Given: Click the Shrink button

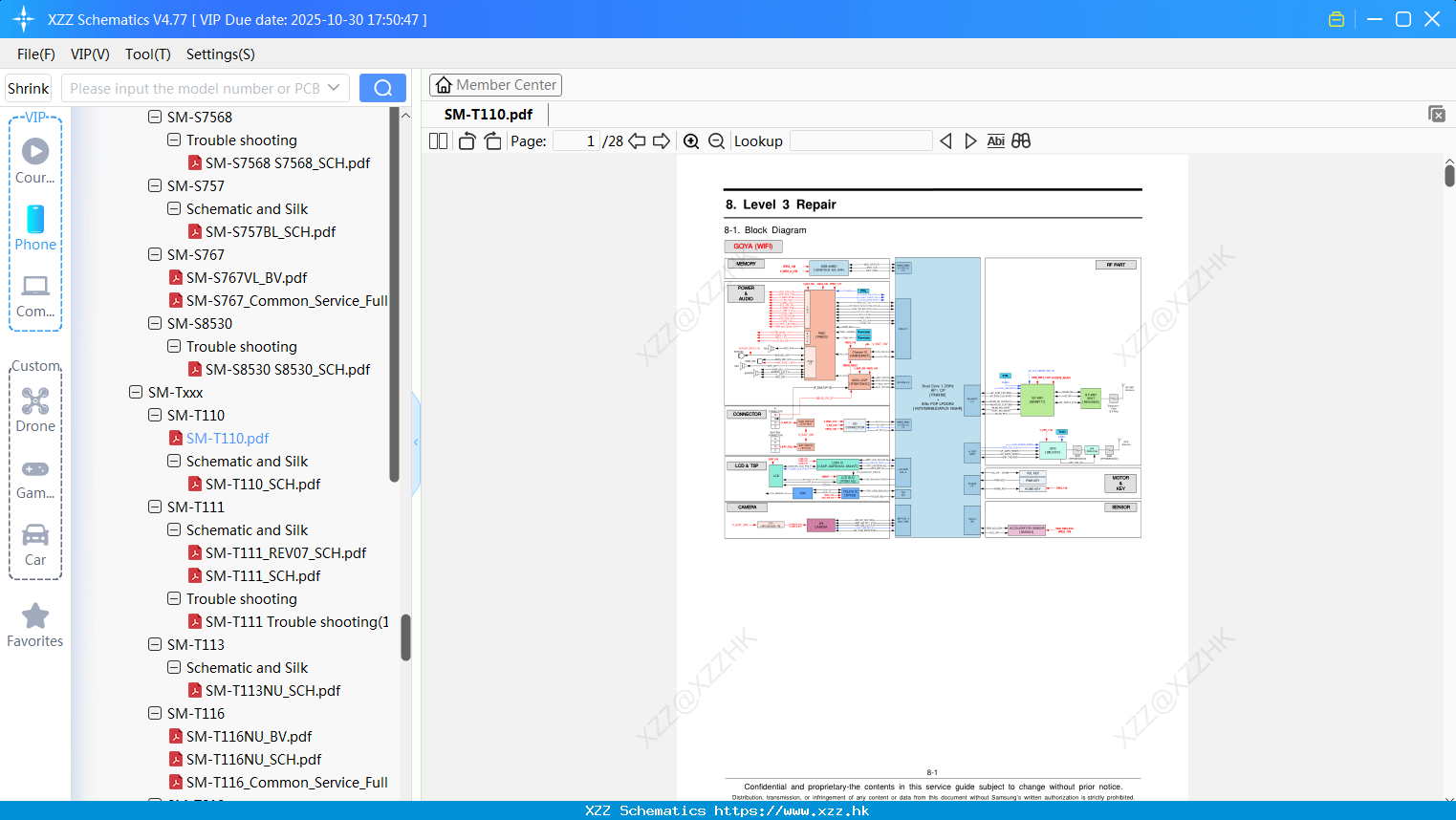Looking at the screenshot, I should [x=29, y=88].
